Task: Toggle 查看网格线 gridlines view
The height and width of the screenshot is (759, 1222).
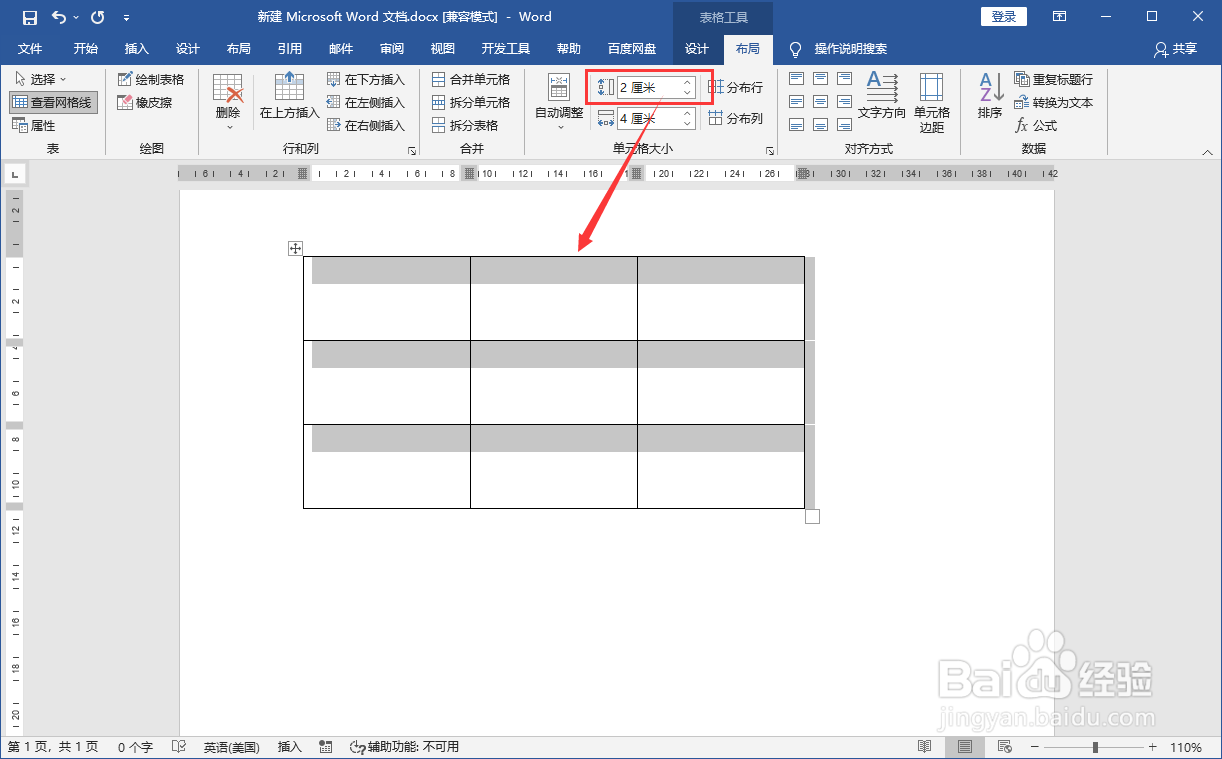Action: pyautogui.click(x=53, y=102)
